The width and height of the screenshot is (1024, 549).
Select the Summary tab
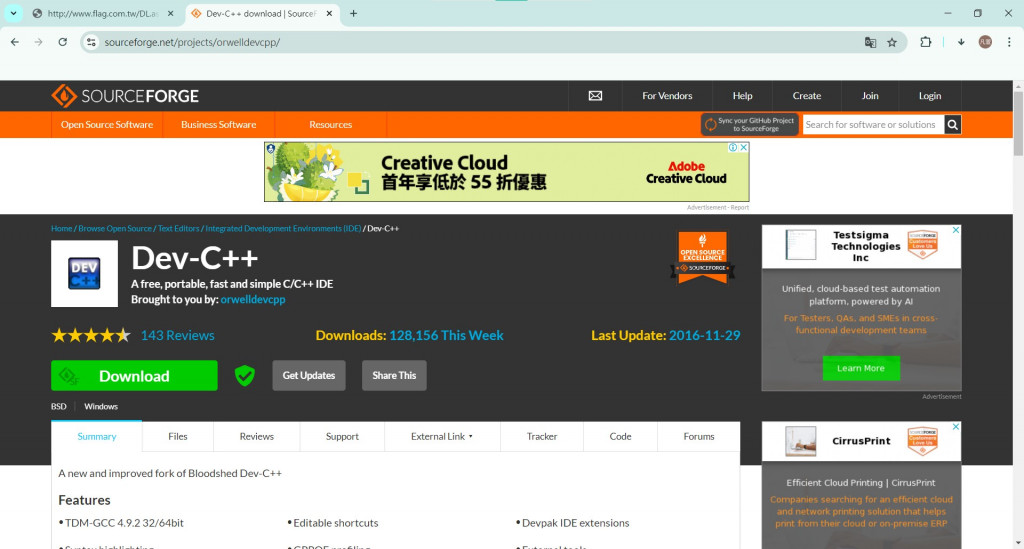[x=97, y=436]
